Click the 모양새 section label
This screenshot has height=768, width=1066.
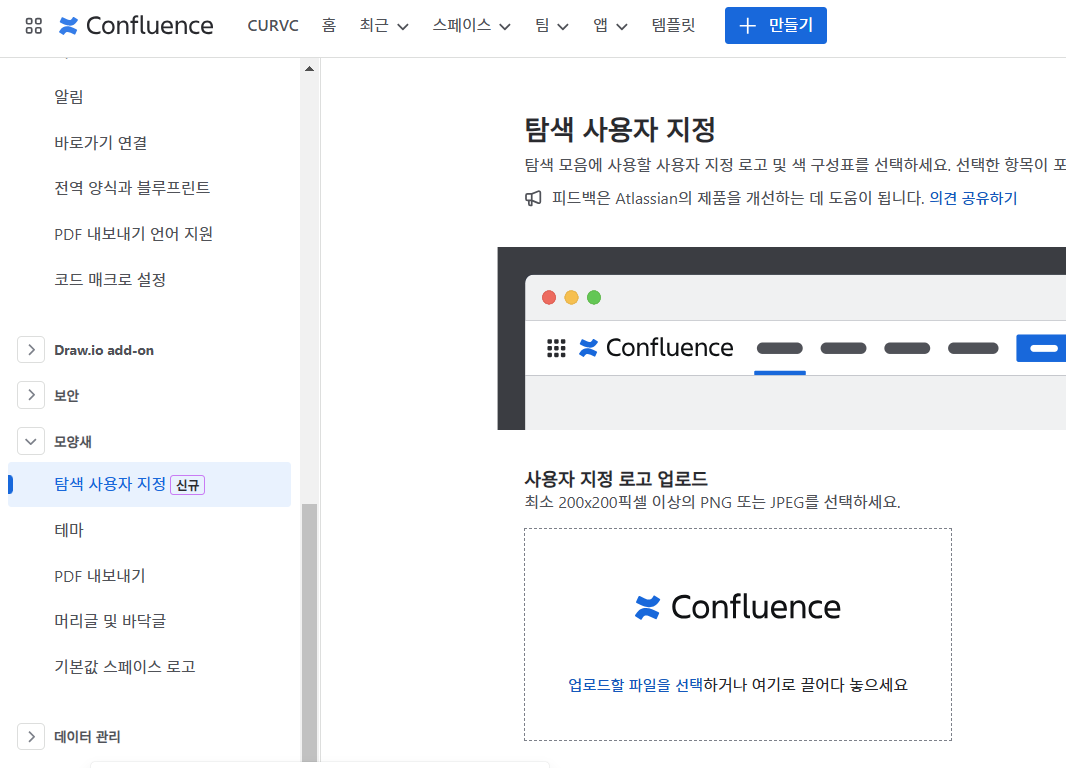click(x=73, y=442)
